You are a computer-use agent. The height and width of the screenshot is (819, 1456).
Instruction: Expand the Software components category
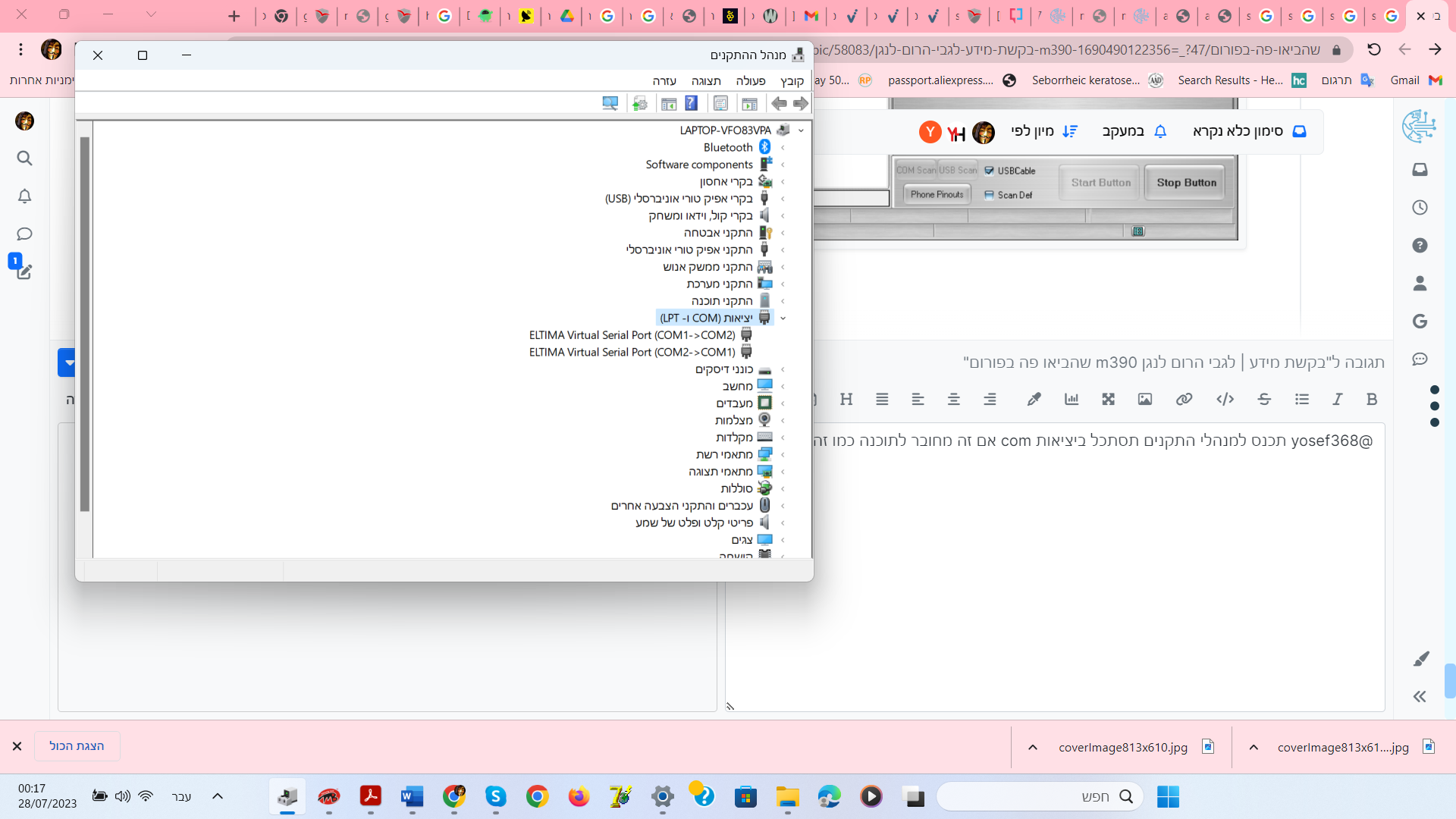pyautogui.click(x=783, y=165)
